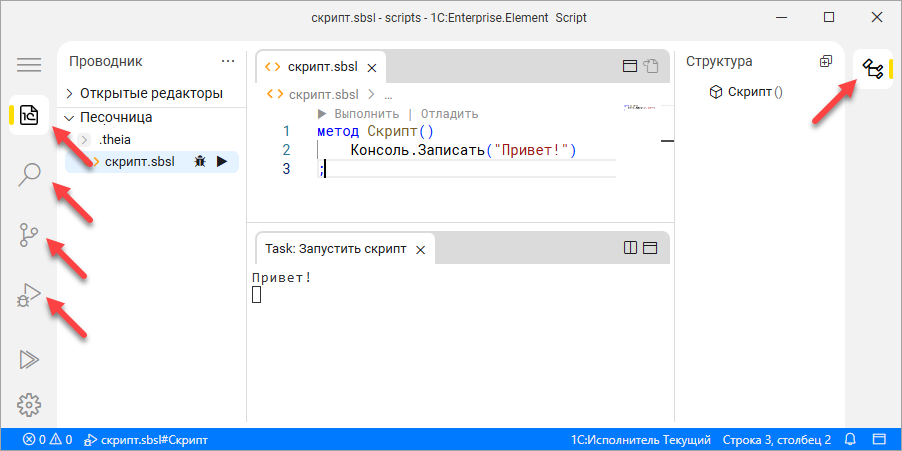Expand the .theia folder
The height and width of the screenshot is (451, 902).
[85, 140]
